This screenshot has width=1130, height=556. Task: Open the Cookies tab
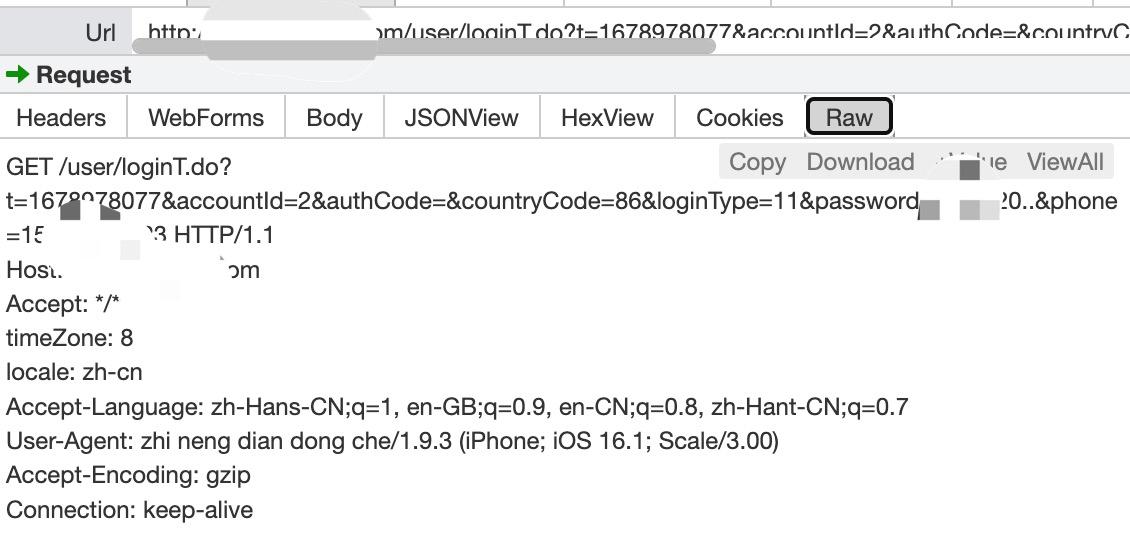pyautogui.click(x=740, y=118)
